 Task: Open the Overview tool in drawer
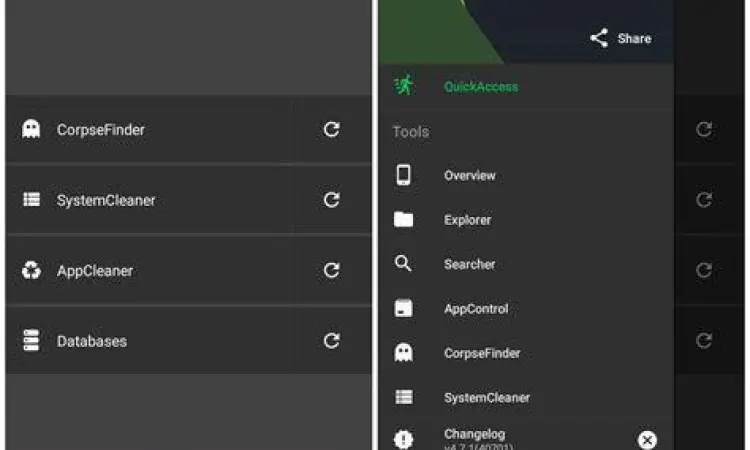[470, 176]
